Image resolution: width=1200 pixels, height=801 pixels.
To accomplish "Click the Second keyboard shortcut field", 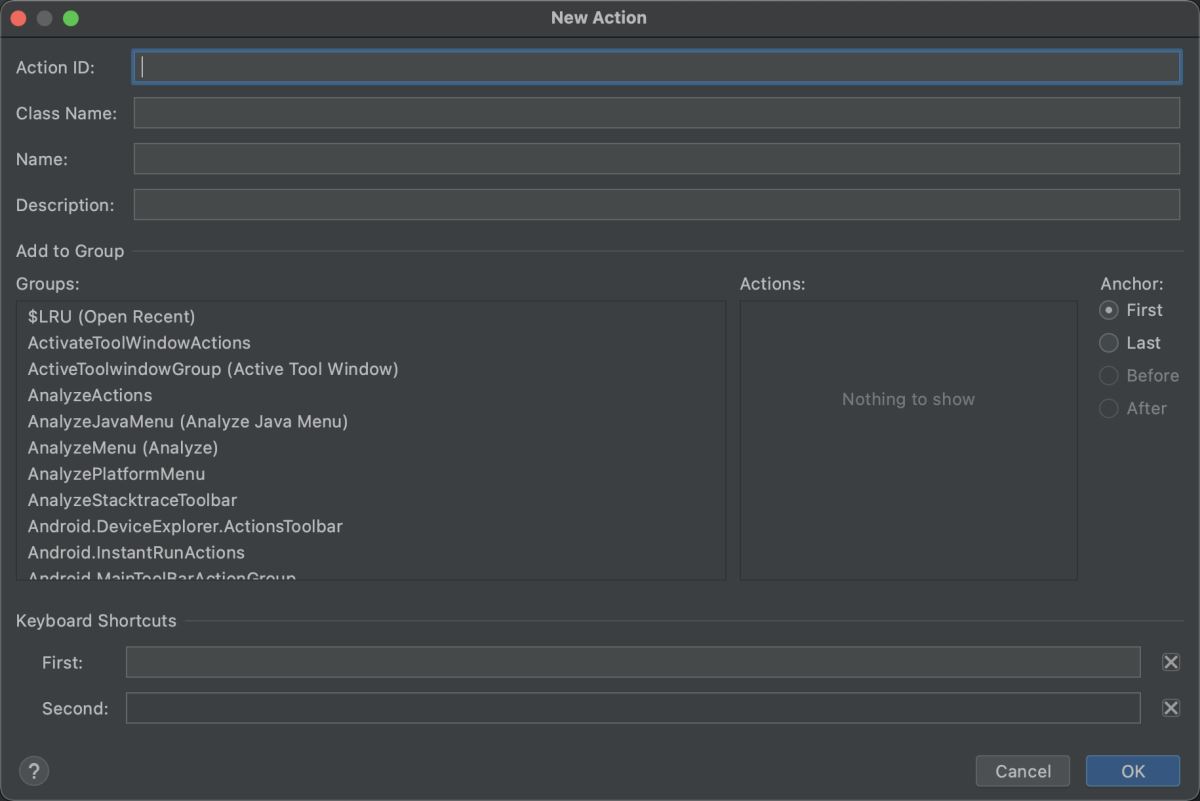I will [632, 708].
